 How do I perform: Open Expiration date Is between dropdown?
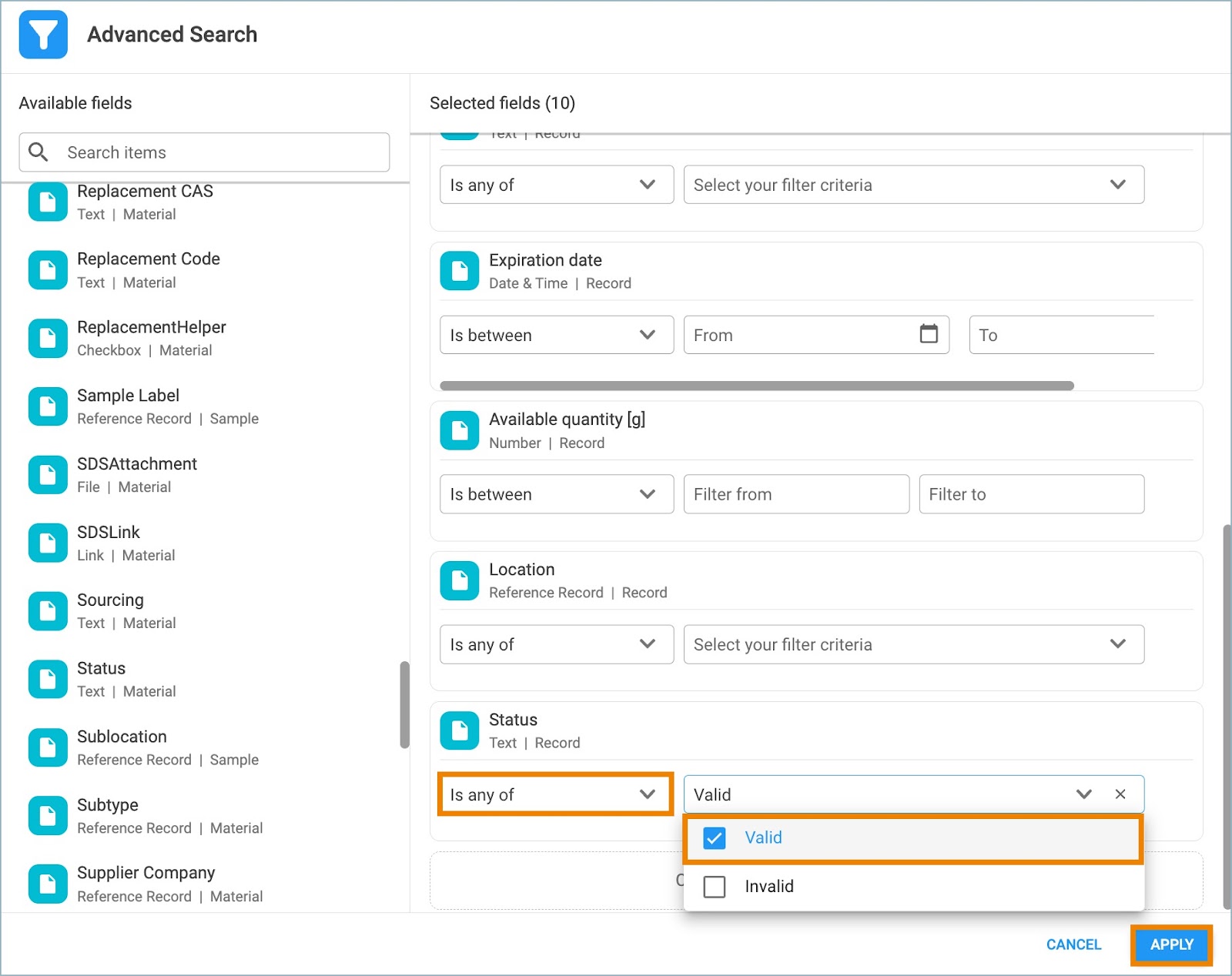(x=557, y=335)
